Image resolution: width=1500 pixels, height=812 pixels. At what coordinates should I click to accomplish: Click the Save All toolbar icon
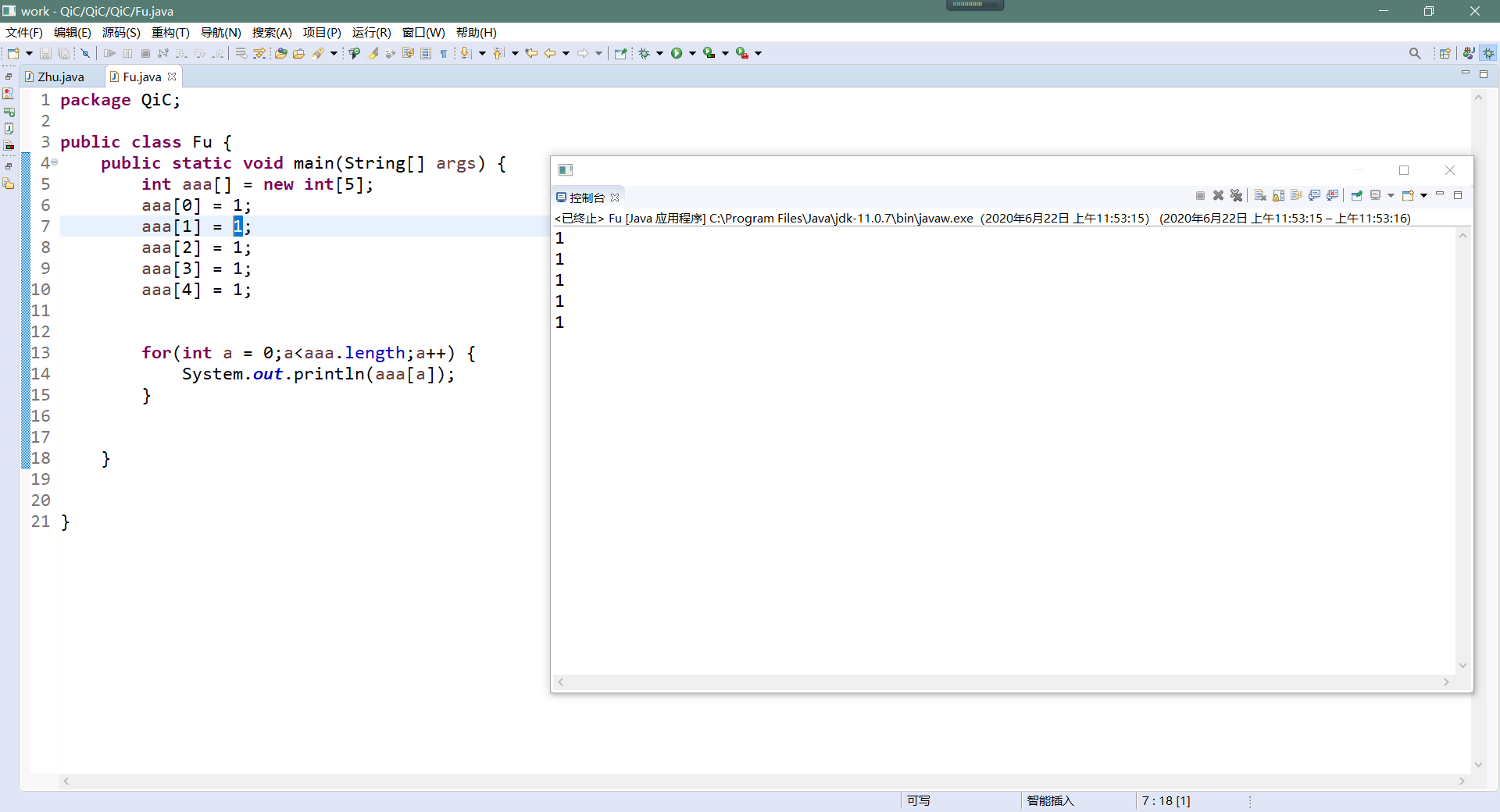coord(63,53)
